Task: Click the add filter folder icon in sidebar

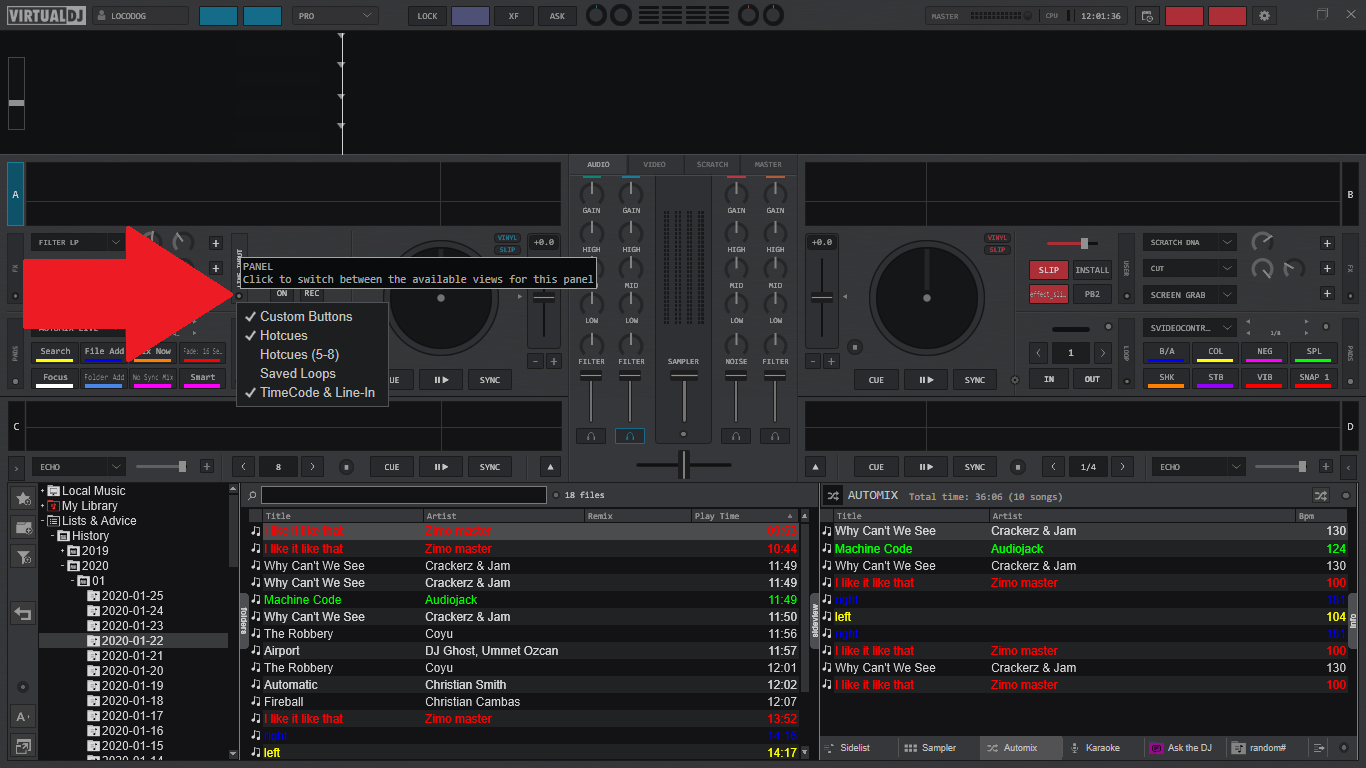Action: [x=23, y=557]
